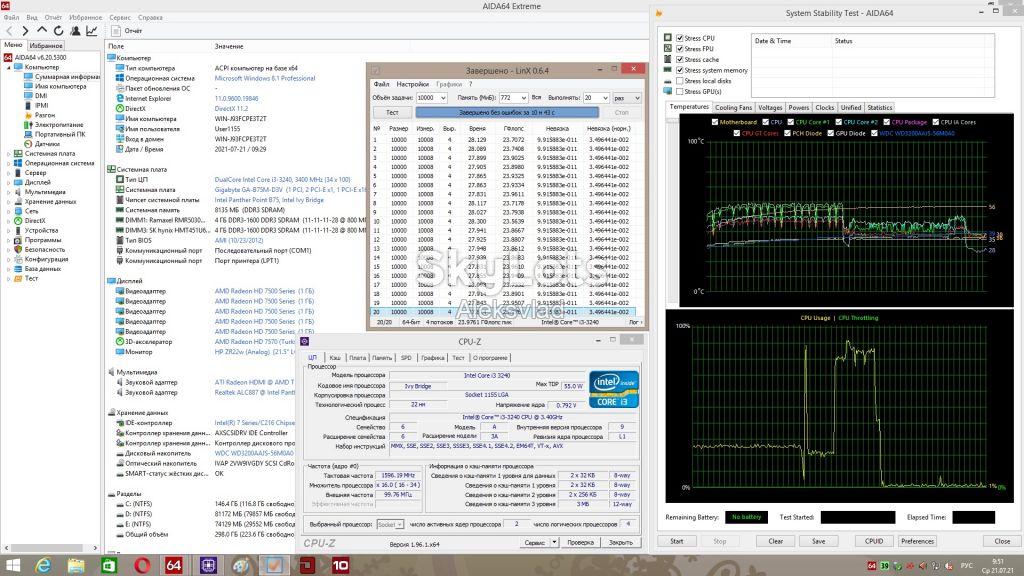This screenshot has width=1024, height=576.
Task: Click the AIDA64 horizontal scrollbar at bottom
Action: click(x=50, y=548)
